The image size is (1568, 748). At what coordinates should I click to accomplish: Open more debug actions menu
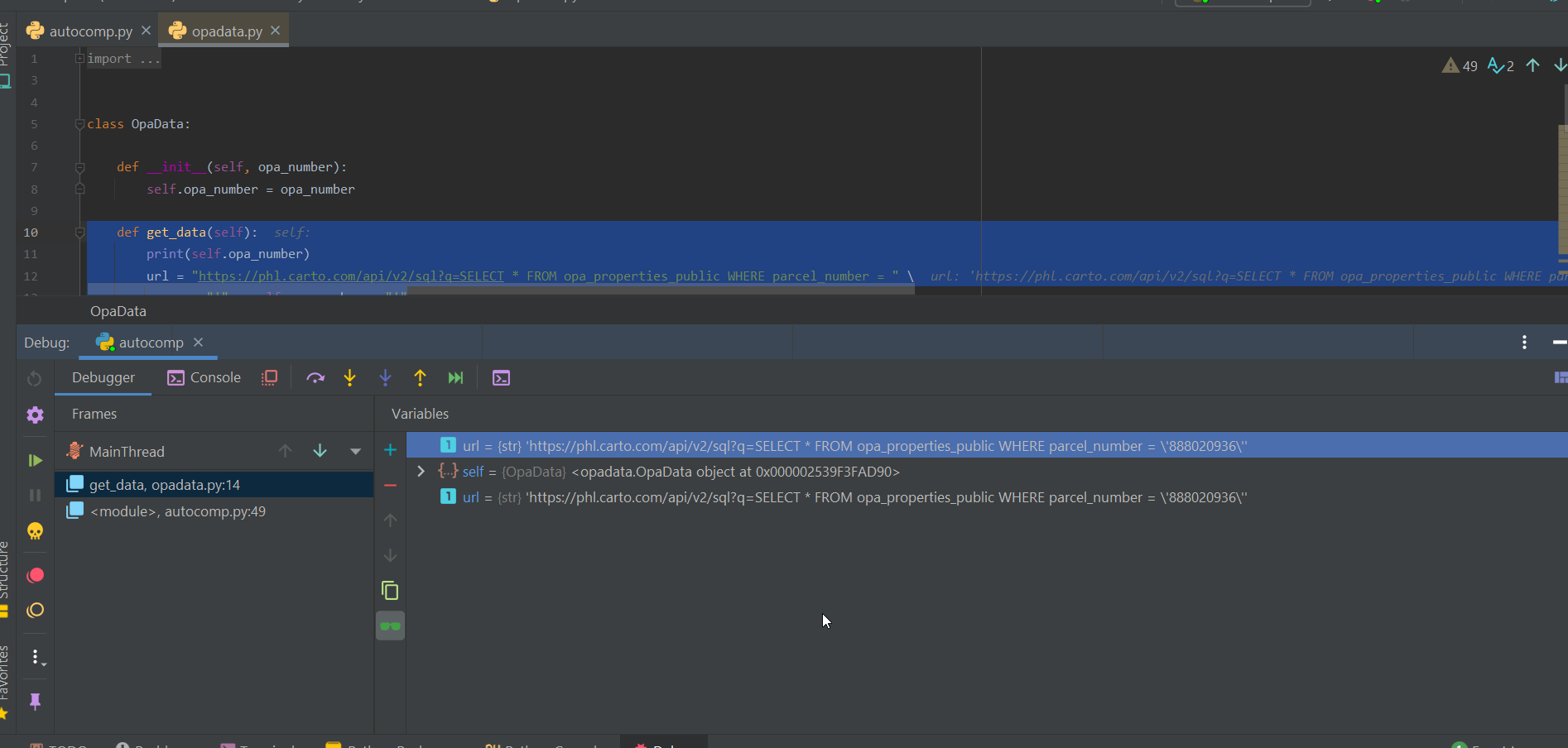point(36,657)
